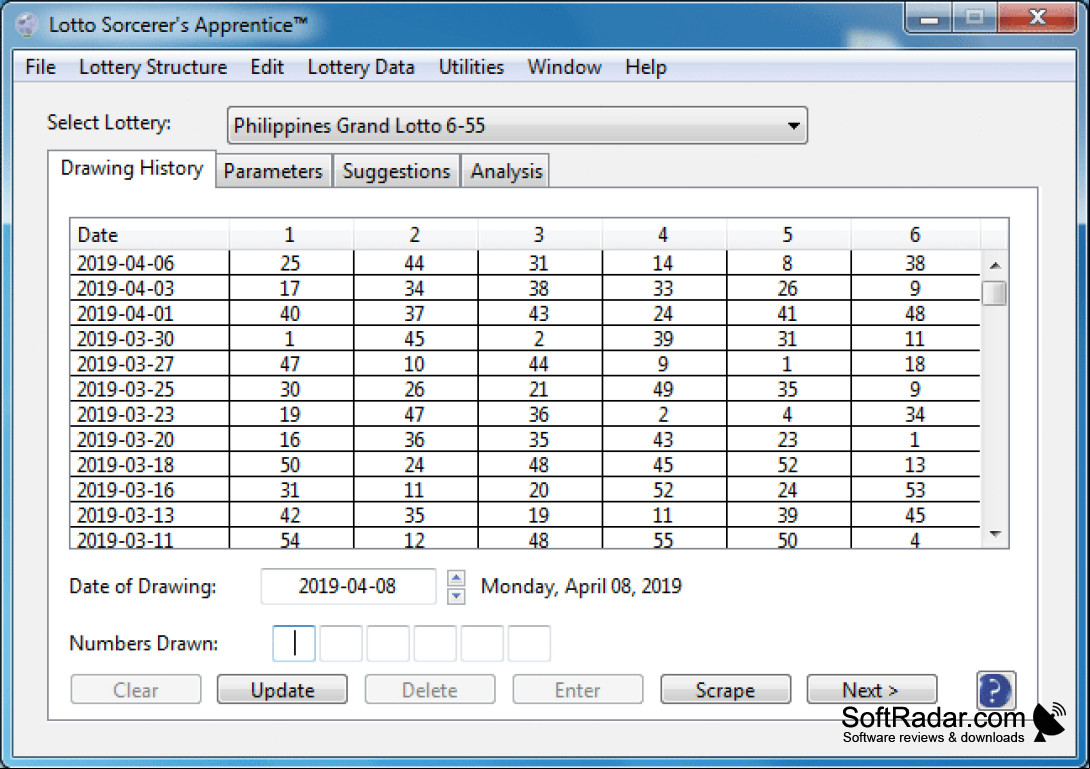
Task: Open the Window menu
Action: tap(564, 67)
